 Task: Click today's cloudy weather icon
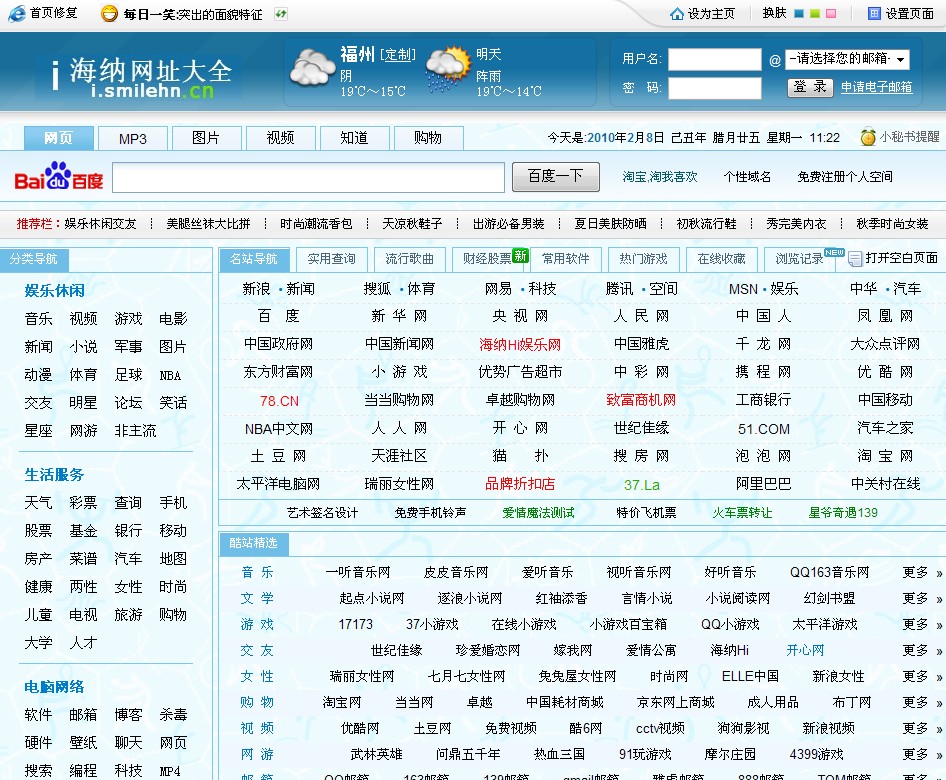312,68
